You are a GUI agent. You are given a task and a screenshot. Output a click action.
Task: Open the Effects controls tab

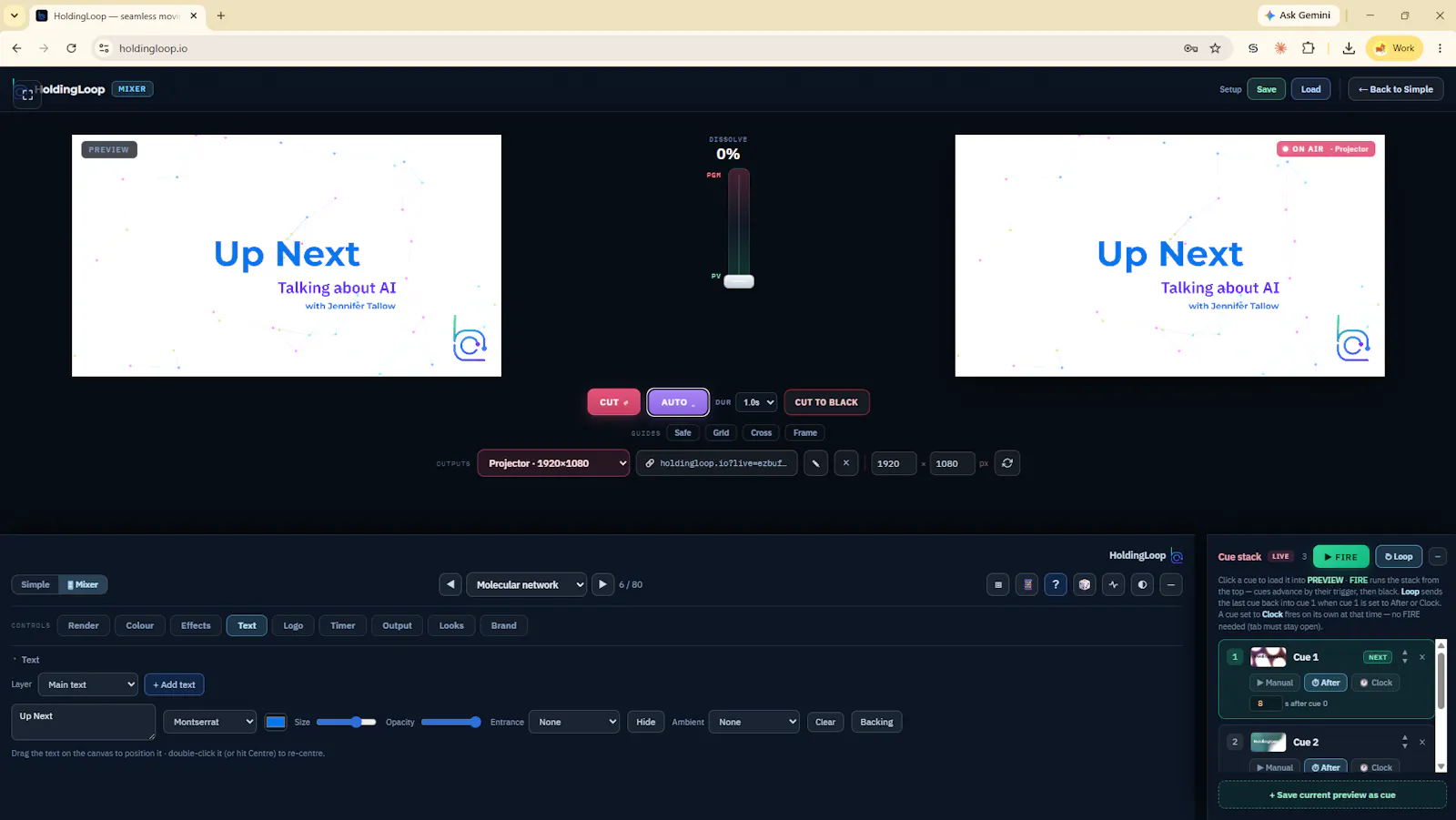click(196, 625)
